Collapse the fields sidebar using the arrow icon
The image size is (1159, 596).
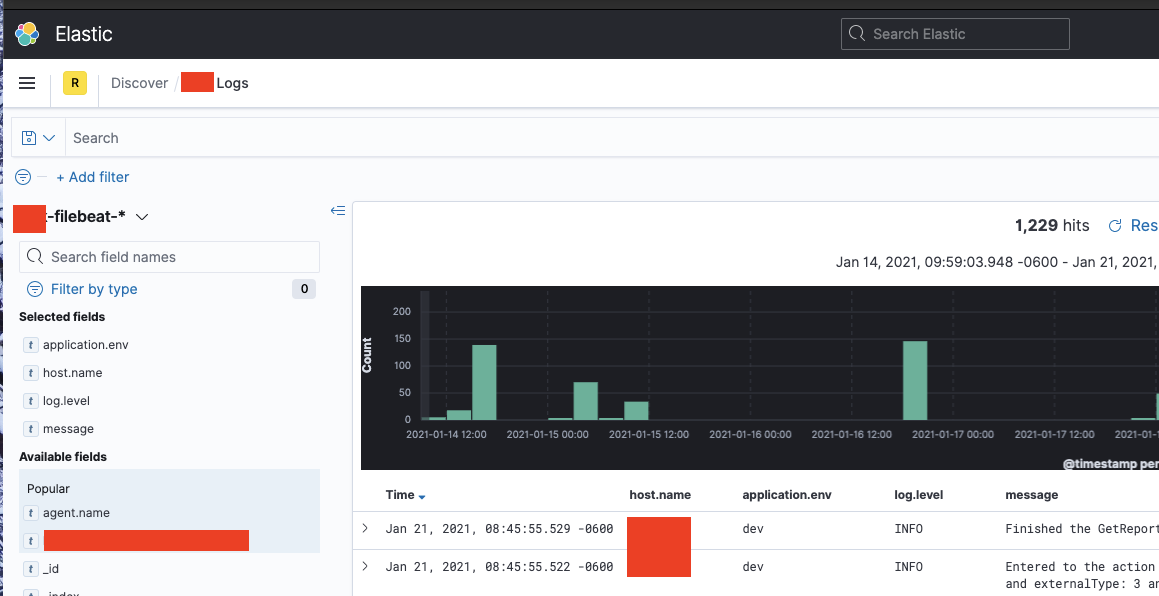(x=338, y=211)
